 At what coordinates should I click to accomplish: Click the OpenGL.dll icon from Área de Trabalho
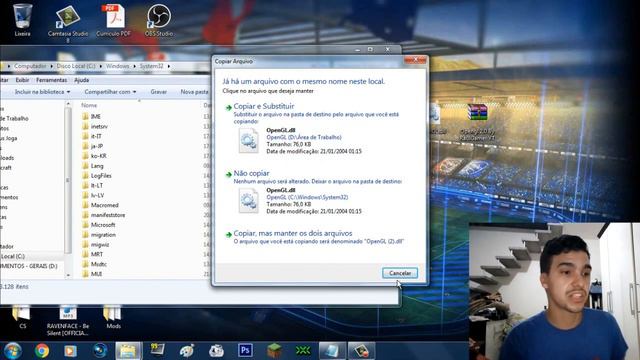249,140
